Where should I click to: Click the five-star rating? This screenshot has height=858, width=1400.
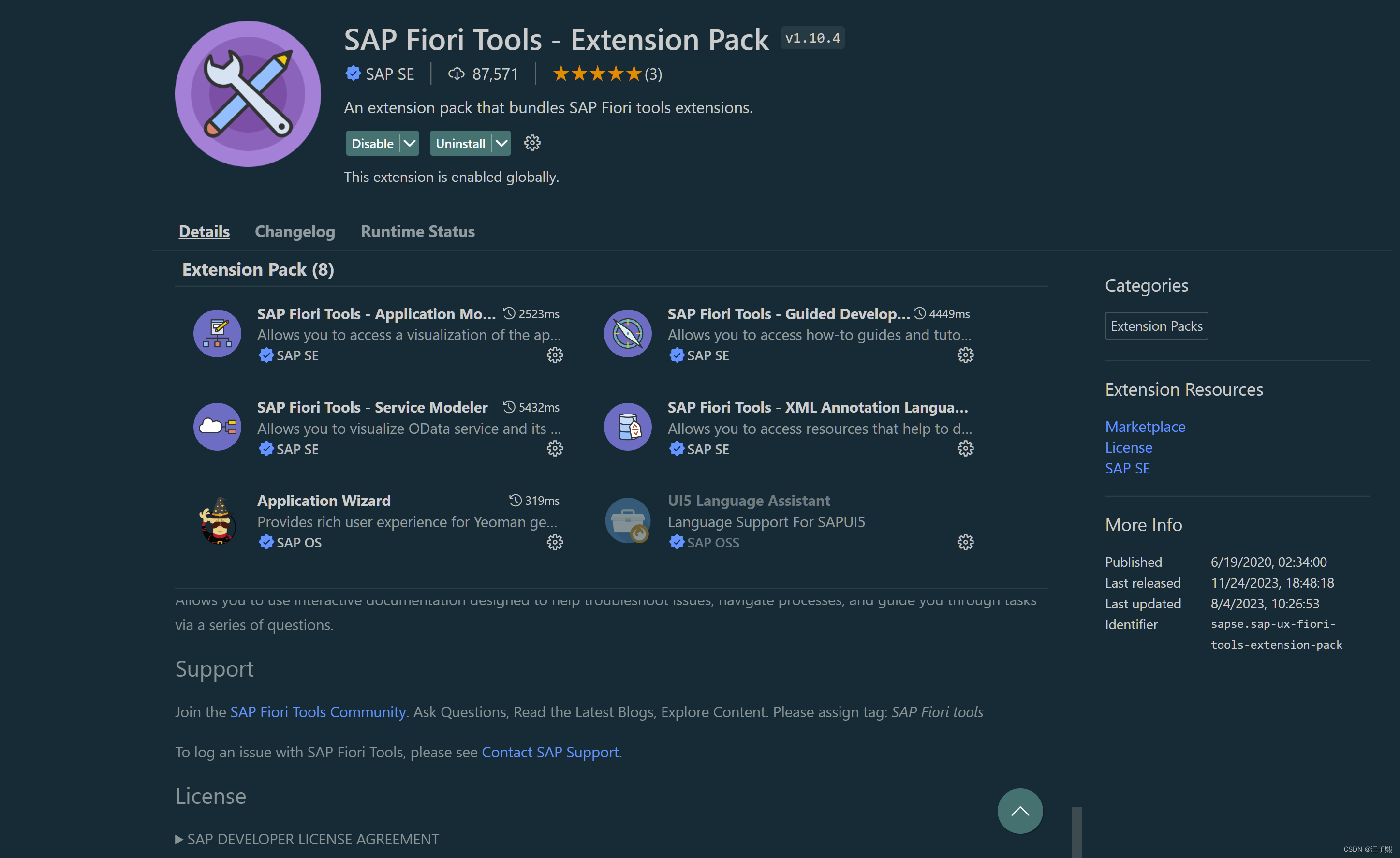tap(597, 74)
